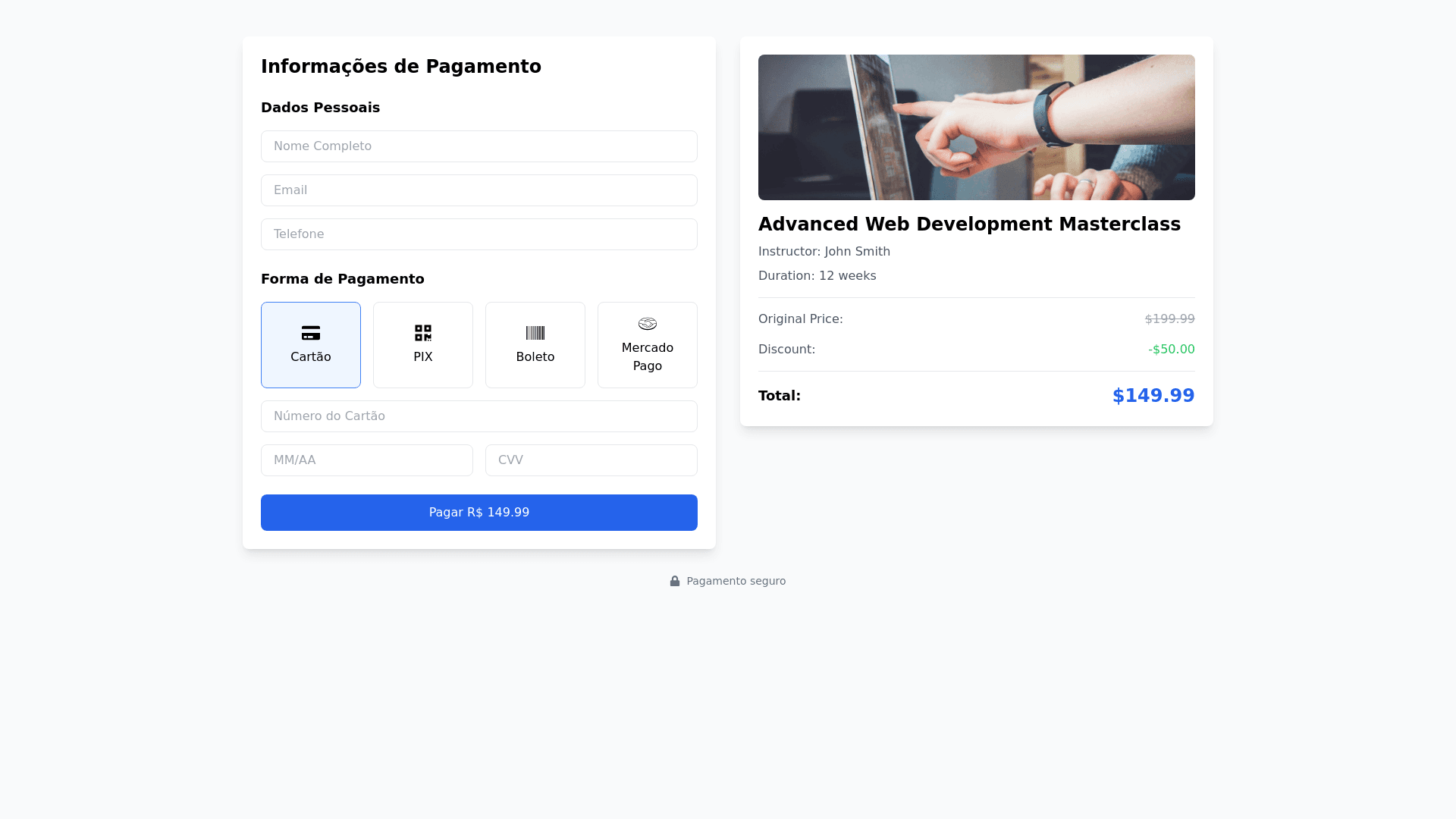Click the Pagamento seguro text
Screen dimensions: 1456x819
736,581
